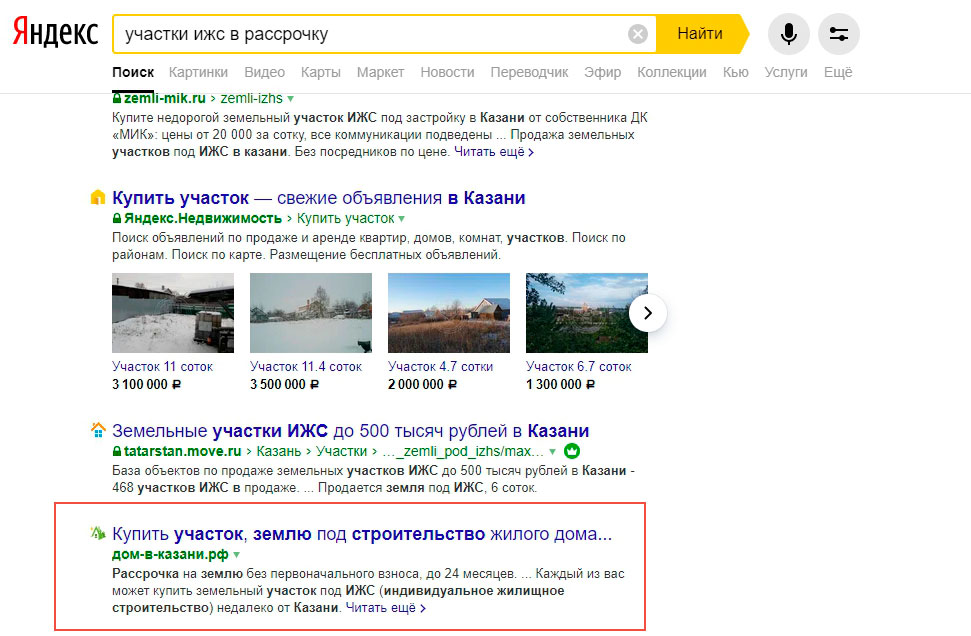This screenshot has height=636, width=971.
Task: Select the Поиск tab
Action: tap(133, 72)
